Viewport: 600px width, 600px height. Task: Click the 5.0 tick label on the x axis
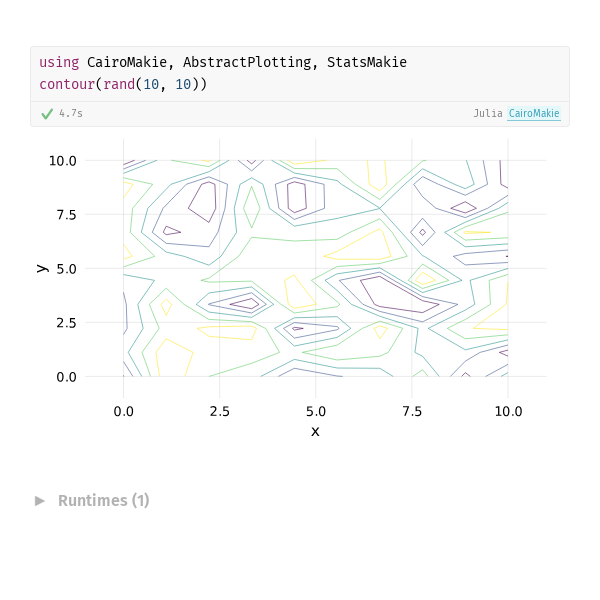pyautogui.click(x=316, y=411)
